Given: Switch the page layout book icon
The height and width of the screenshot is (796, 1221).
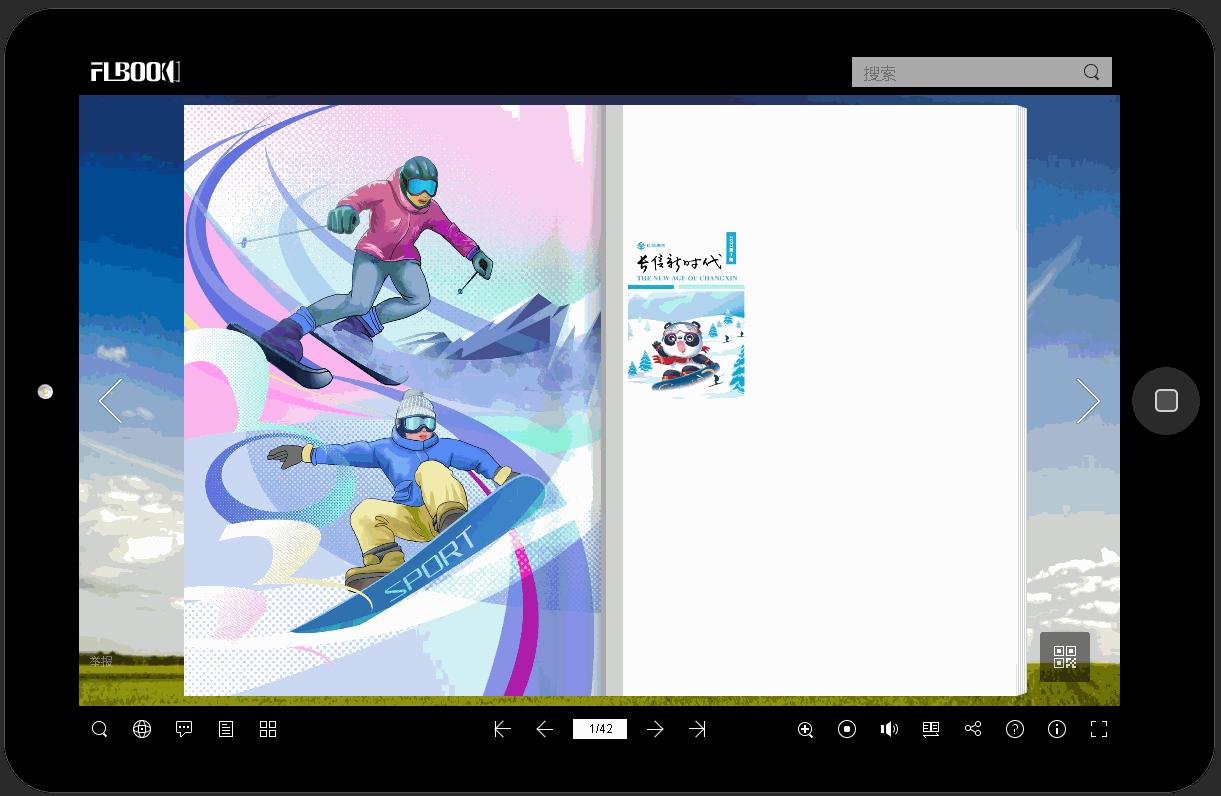Looking at the screenshot, I should pos(931,729).
